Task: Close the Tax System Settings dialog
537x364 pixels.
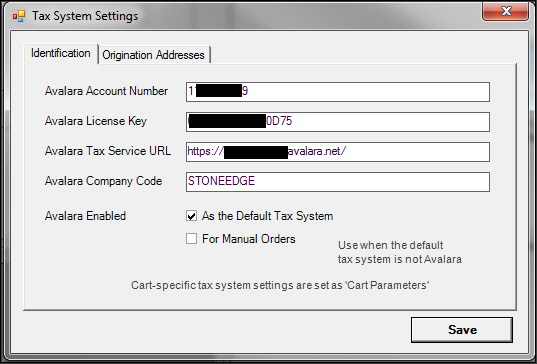Action: [x=505, y=12]
